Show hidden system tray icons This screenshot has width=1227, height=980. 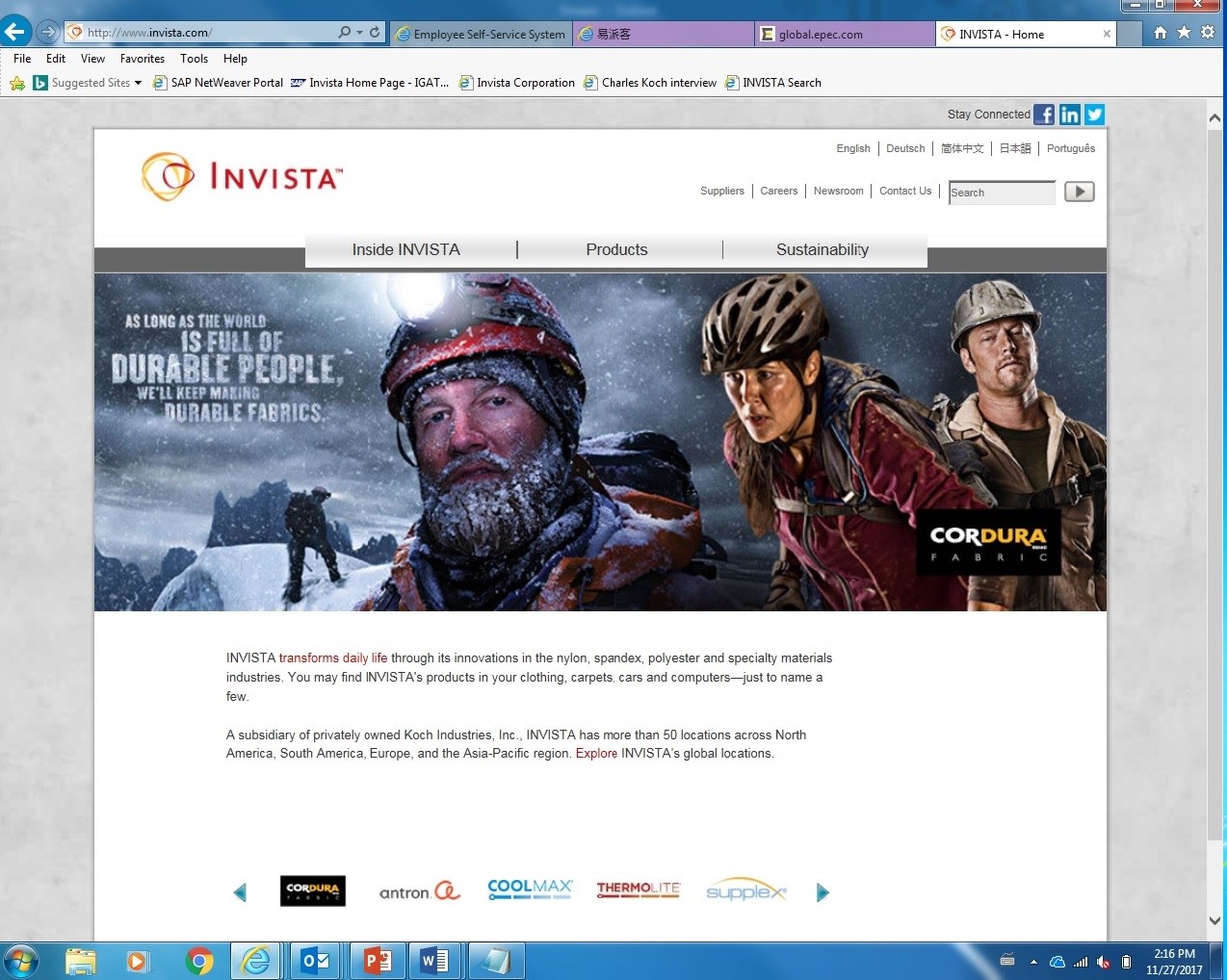coord(1033,961)
